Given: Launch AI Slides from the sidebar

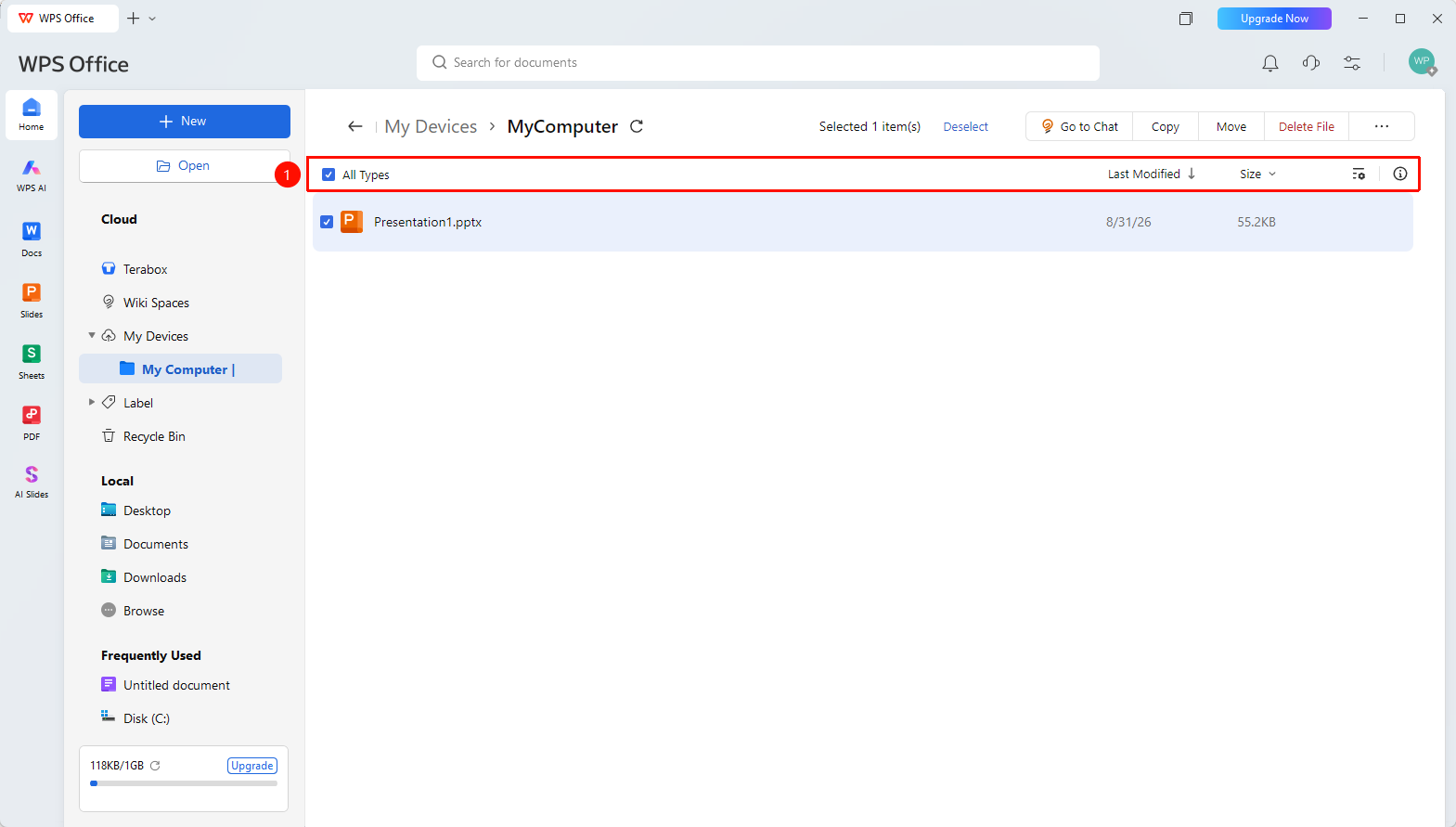Looking at the screenshot, I should click(x=32, y=482).
